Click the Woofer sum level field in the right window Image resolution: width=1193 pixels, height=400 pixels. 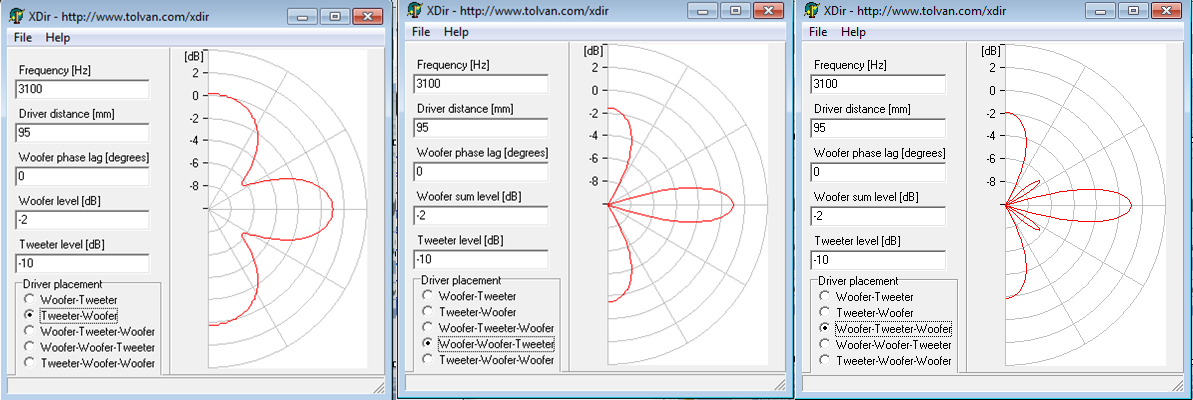tap(878, 216)
